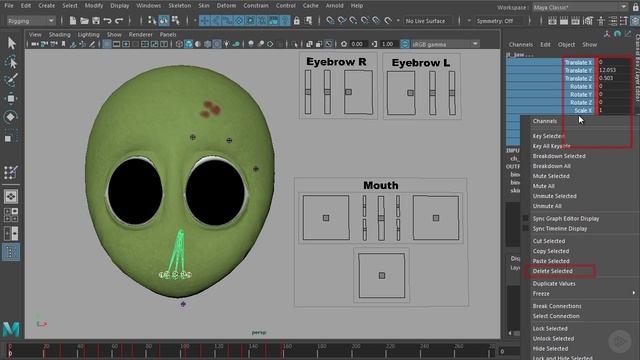Viewport: 640px width, 360px height.
Task: Open the Channel Box Edit menu
Action: 545,44
